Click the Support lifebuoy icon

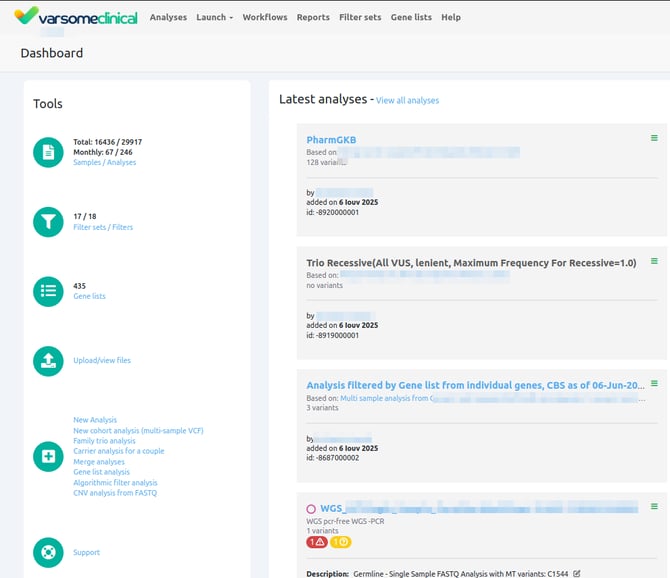[x=48, y=552]
